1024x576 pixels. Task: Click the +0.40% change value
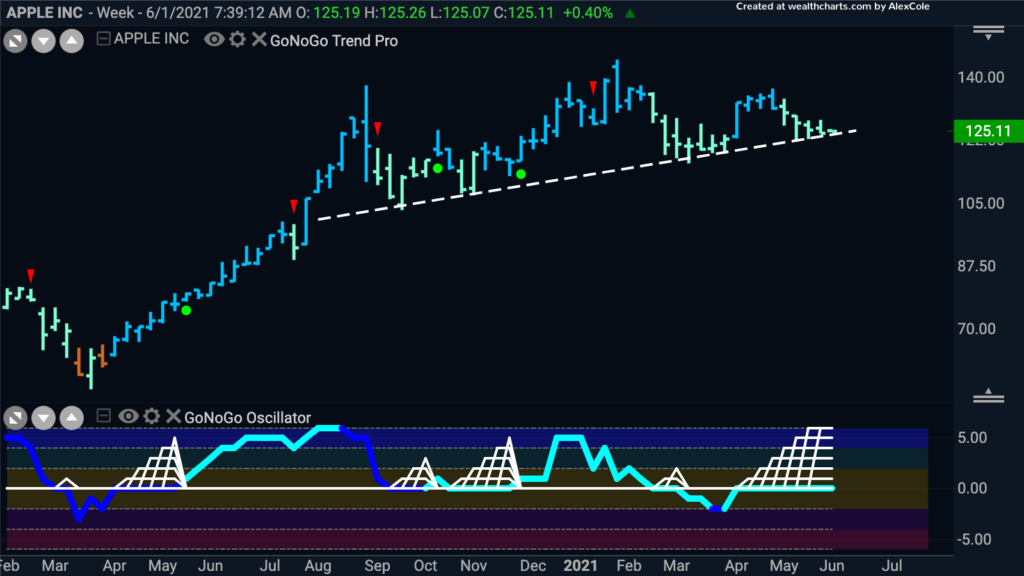[588, 12]
